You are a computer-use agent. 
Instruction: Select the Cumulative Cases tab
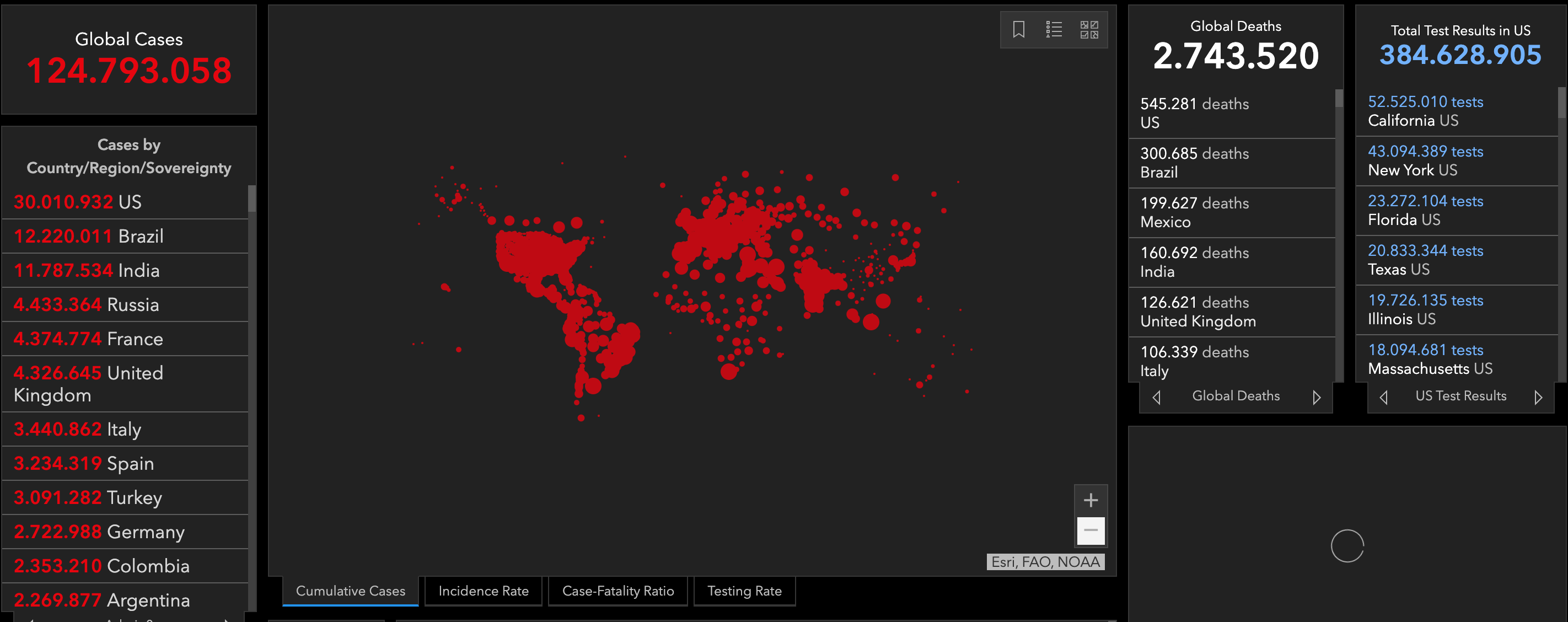pos(351,591)
